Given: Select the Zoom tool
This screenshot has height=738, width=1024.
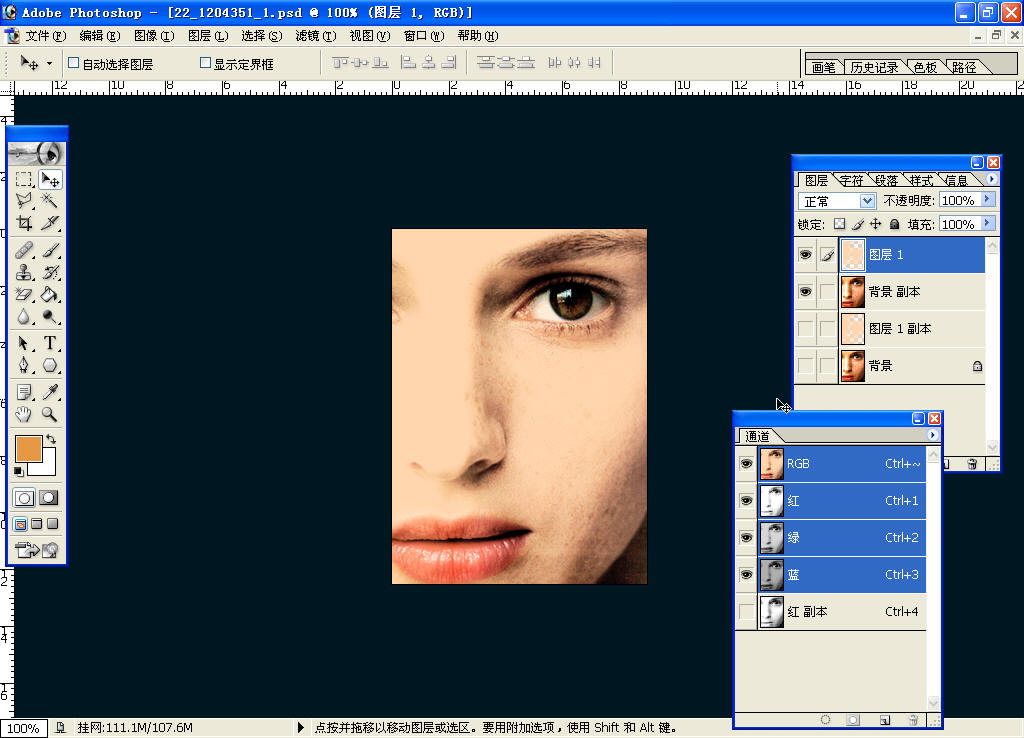Looking at the screenshot, I should [50, 413].
